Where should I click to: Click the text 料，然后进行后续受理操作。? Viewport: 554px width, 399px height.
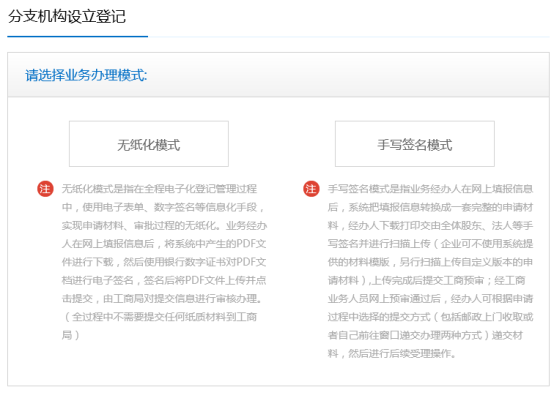click(x=392, y=353)
